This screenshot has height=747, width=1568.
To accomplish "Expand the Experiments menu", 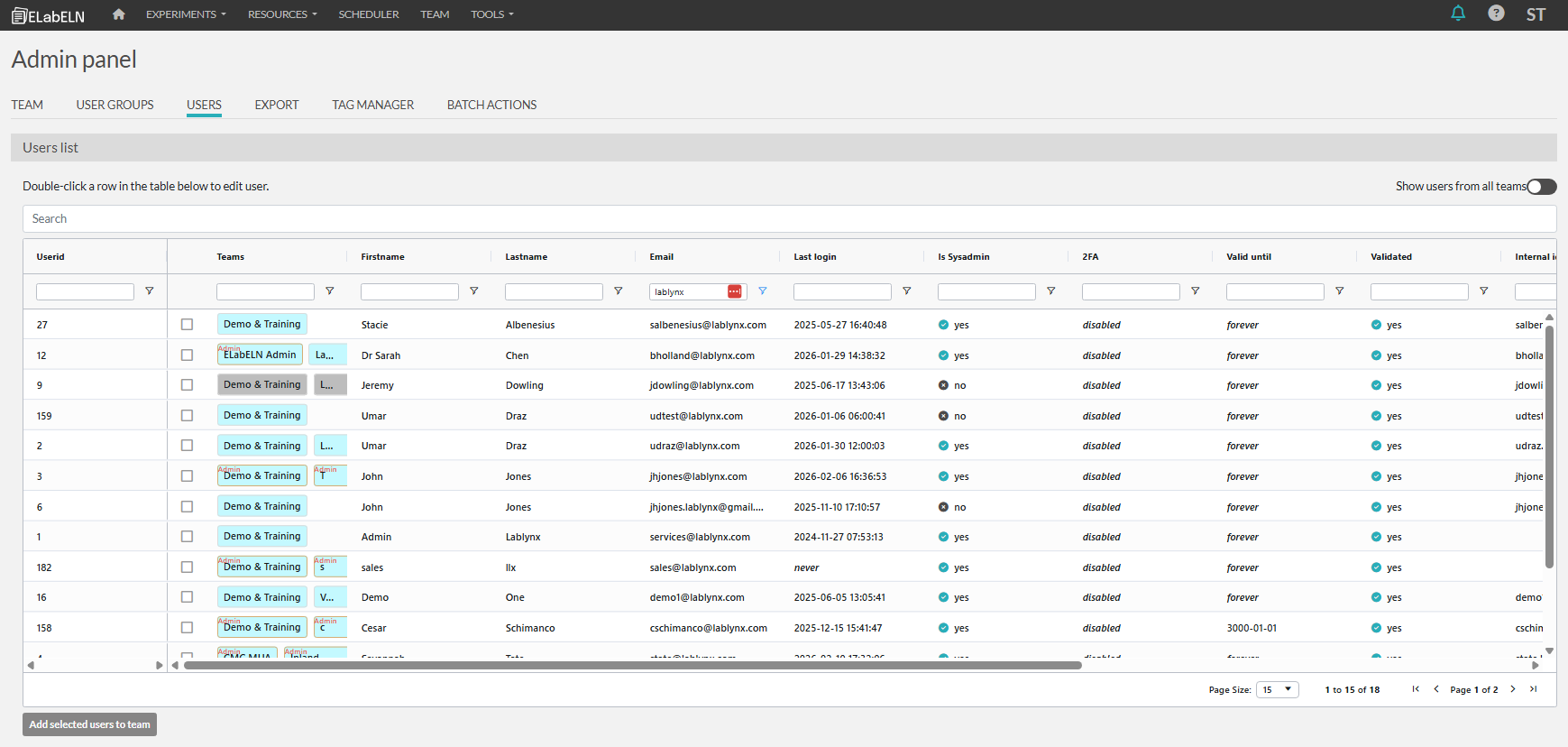I will [186, 14].
